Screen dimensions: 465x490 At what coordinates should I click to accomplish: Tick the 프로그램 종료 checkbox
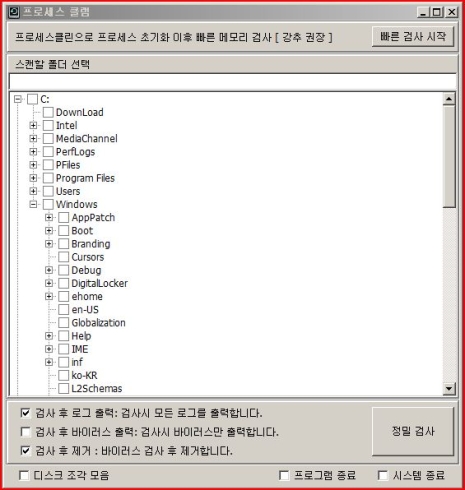(284, 475)
